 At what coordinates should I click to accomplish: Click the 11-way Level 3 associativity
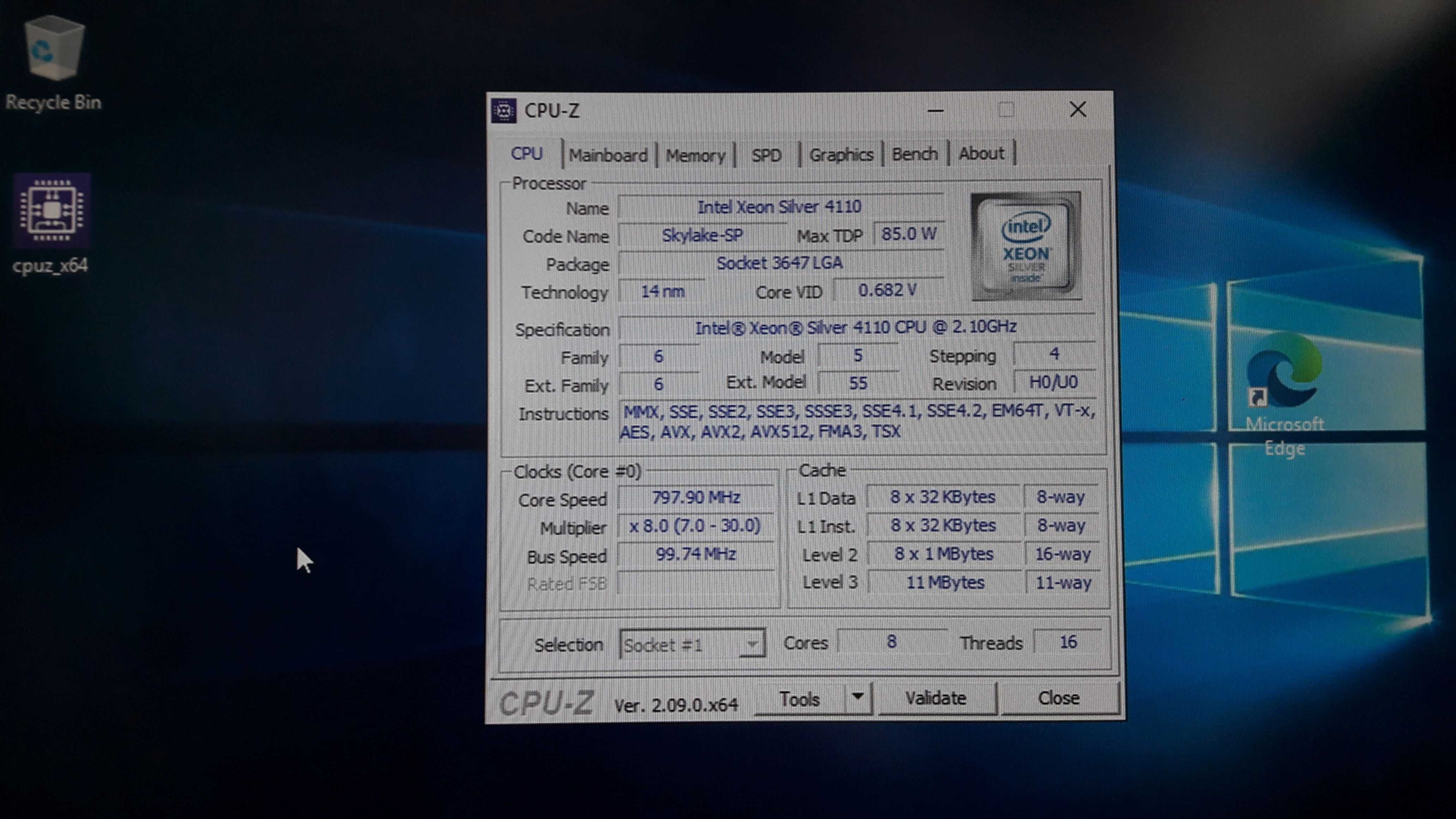[1063, 582]
